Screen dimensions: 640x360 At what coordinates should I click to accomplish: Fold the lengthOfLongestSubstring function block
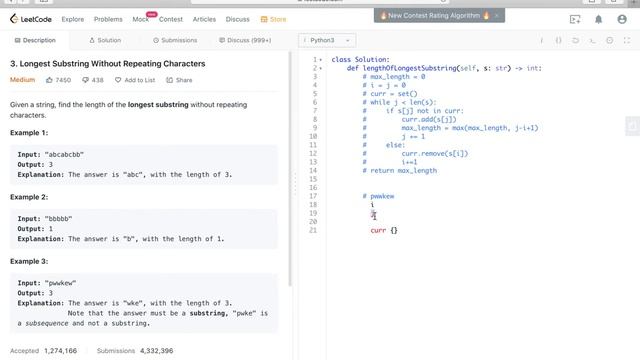(x=321, y=68)
